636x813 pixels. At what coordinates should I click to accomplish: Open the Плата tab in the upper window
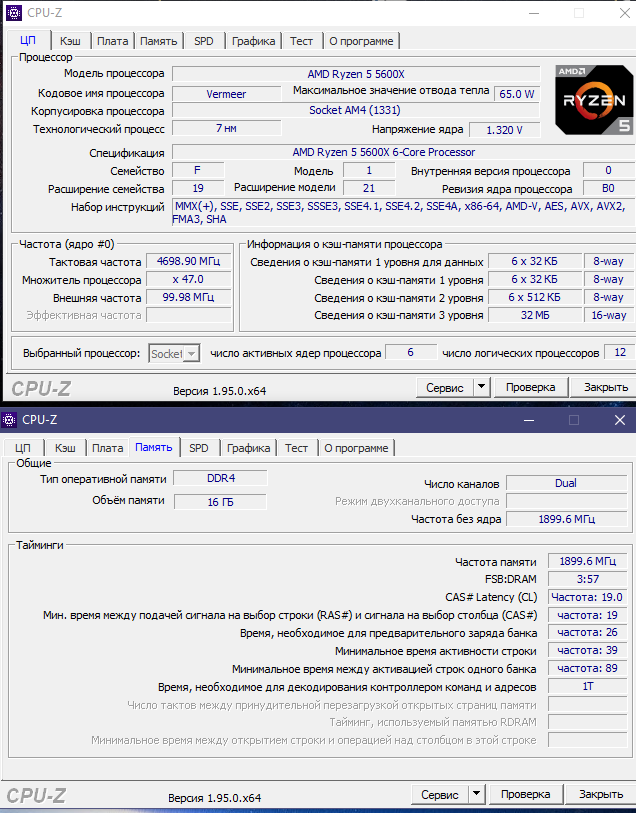point(112,41)
